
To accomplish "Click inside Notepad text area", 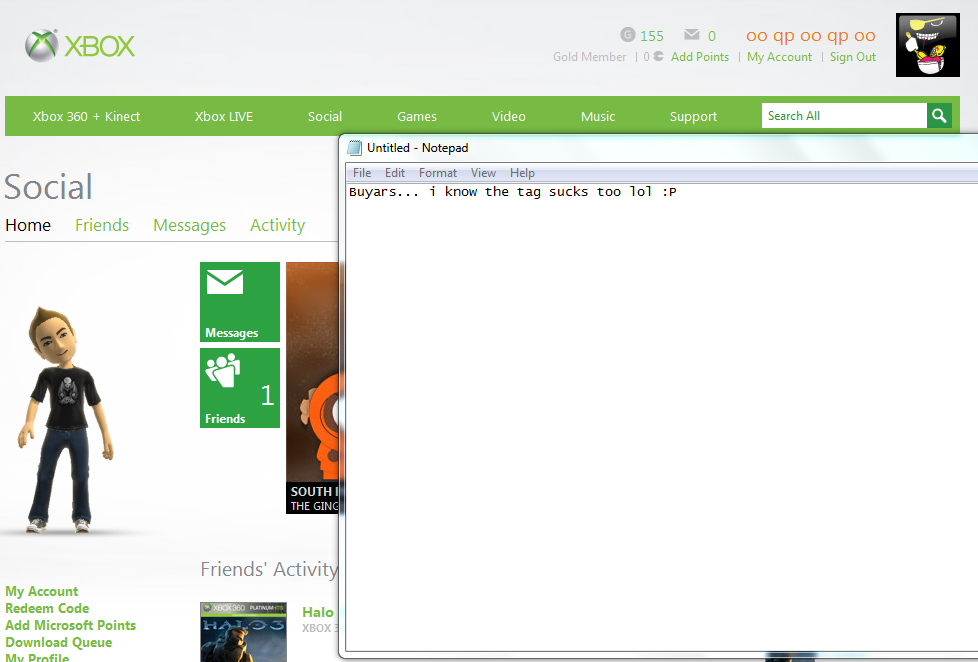I will [x=661, y=418].
